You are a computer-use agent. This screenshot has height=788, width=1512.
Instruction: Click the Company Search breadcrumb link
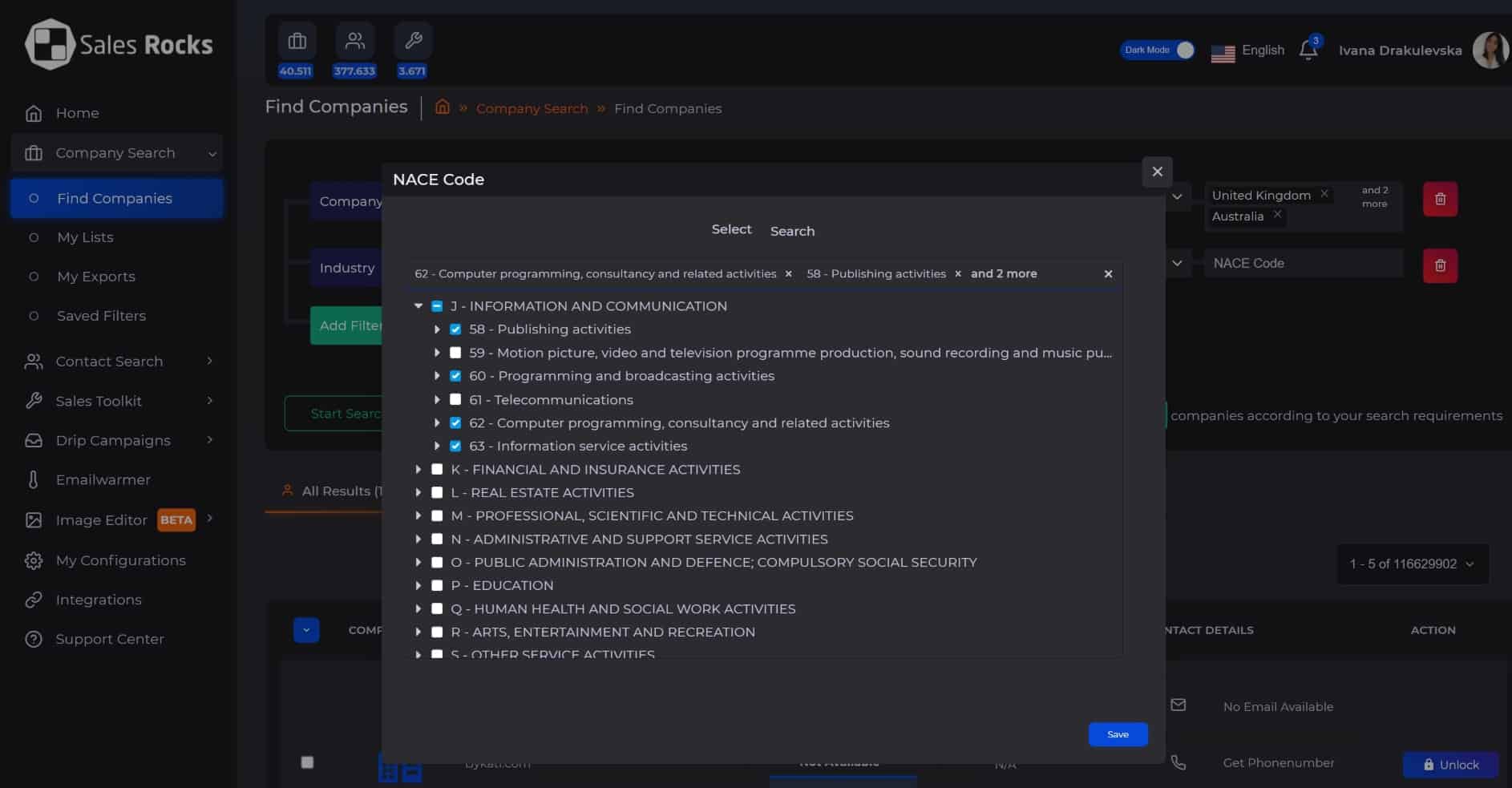tap(532, 108)
